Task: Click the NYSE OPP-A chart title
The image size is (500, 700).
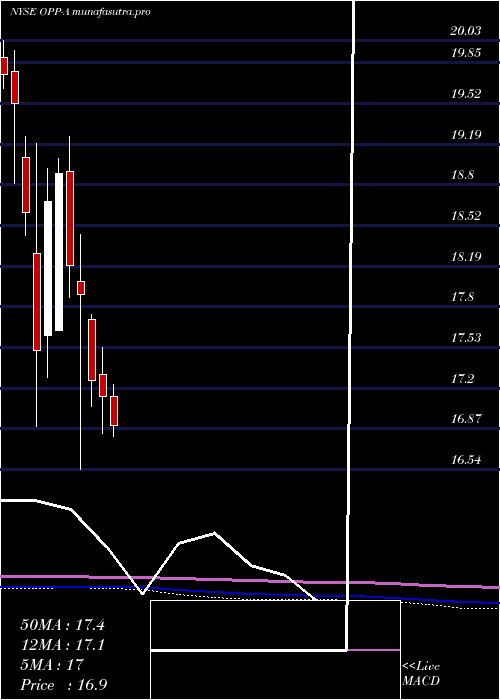Action: coord(80,12)
